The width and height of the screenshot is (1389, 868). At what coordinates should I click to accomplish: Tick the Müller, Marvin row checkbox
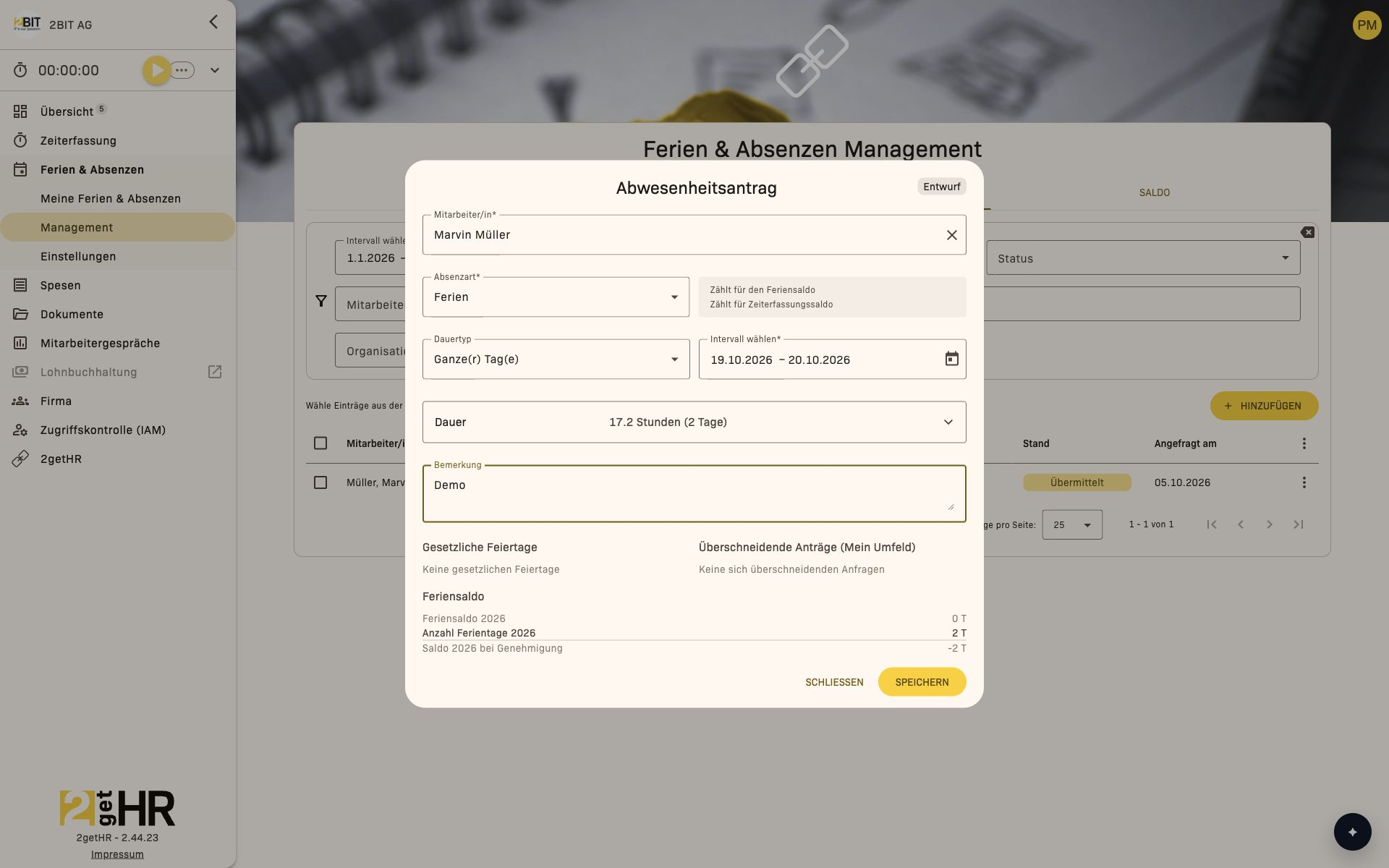(x=320, y=482)
